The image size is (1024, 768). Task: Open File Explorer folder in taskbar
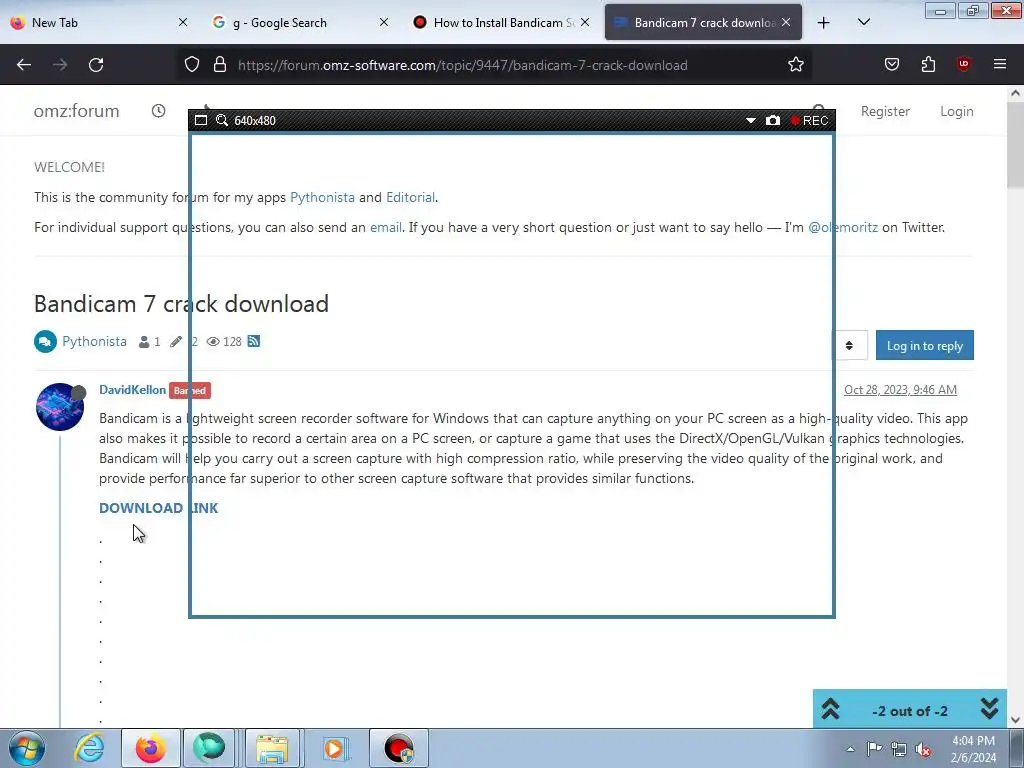coord(272,748)
